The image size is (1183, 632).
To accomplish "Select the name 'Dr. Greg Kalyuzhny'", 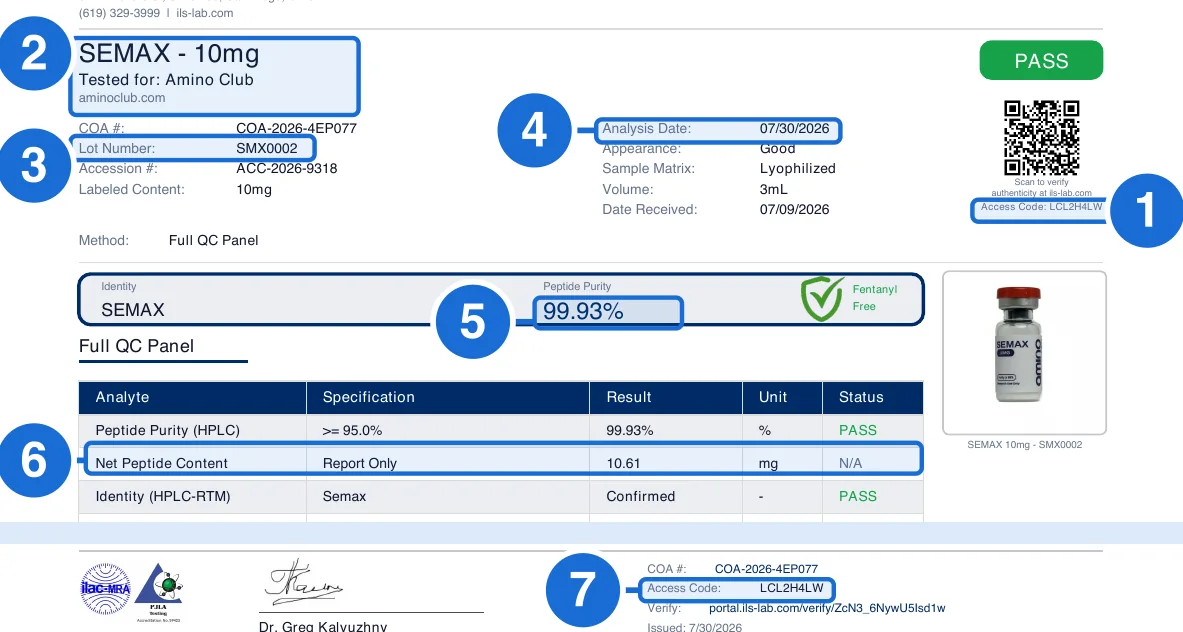I will click(323, 626).
